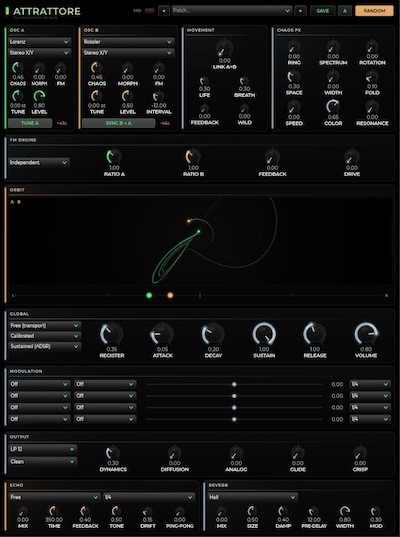Open the LP 12 filter type dropdown
The height and width of the screenshot is (537, 400).
pyautogui.click(x=43, y=449)
